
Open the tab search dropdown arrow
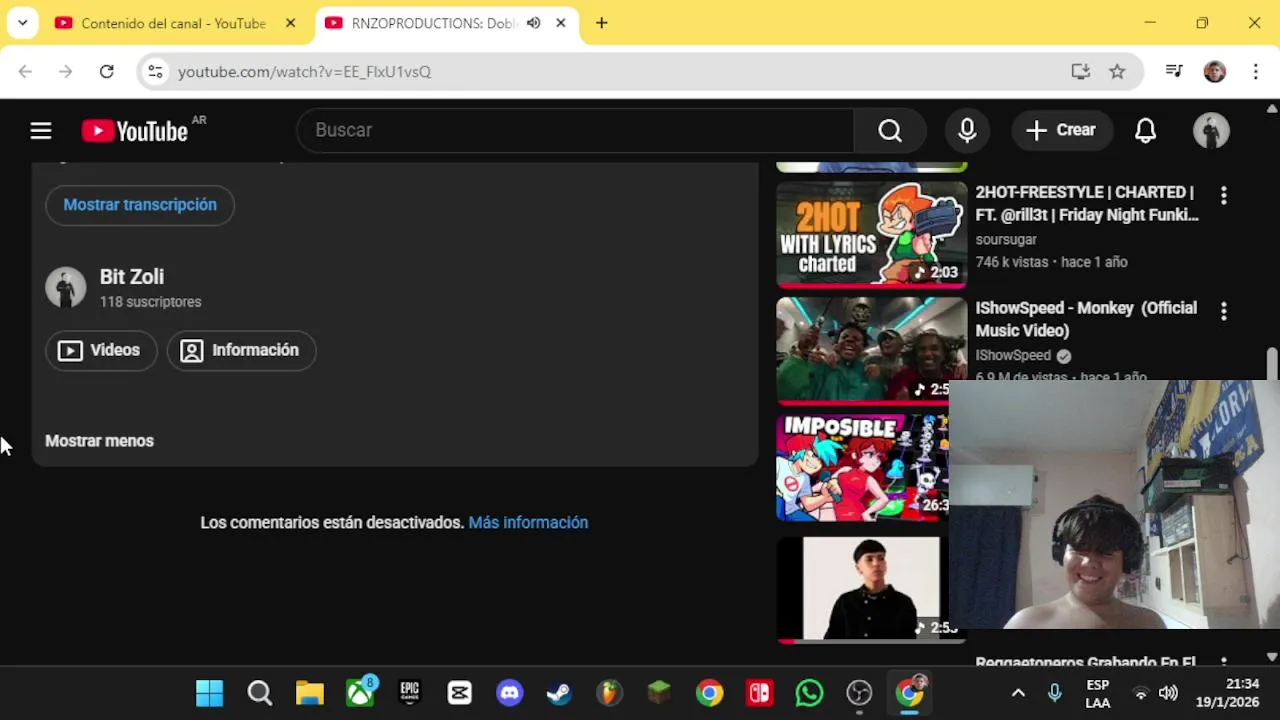(x=22, y=23)
